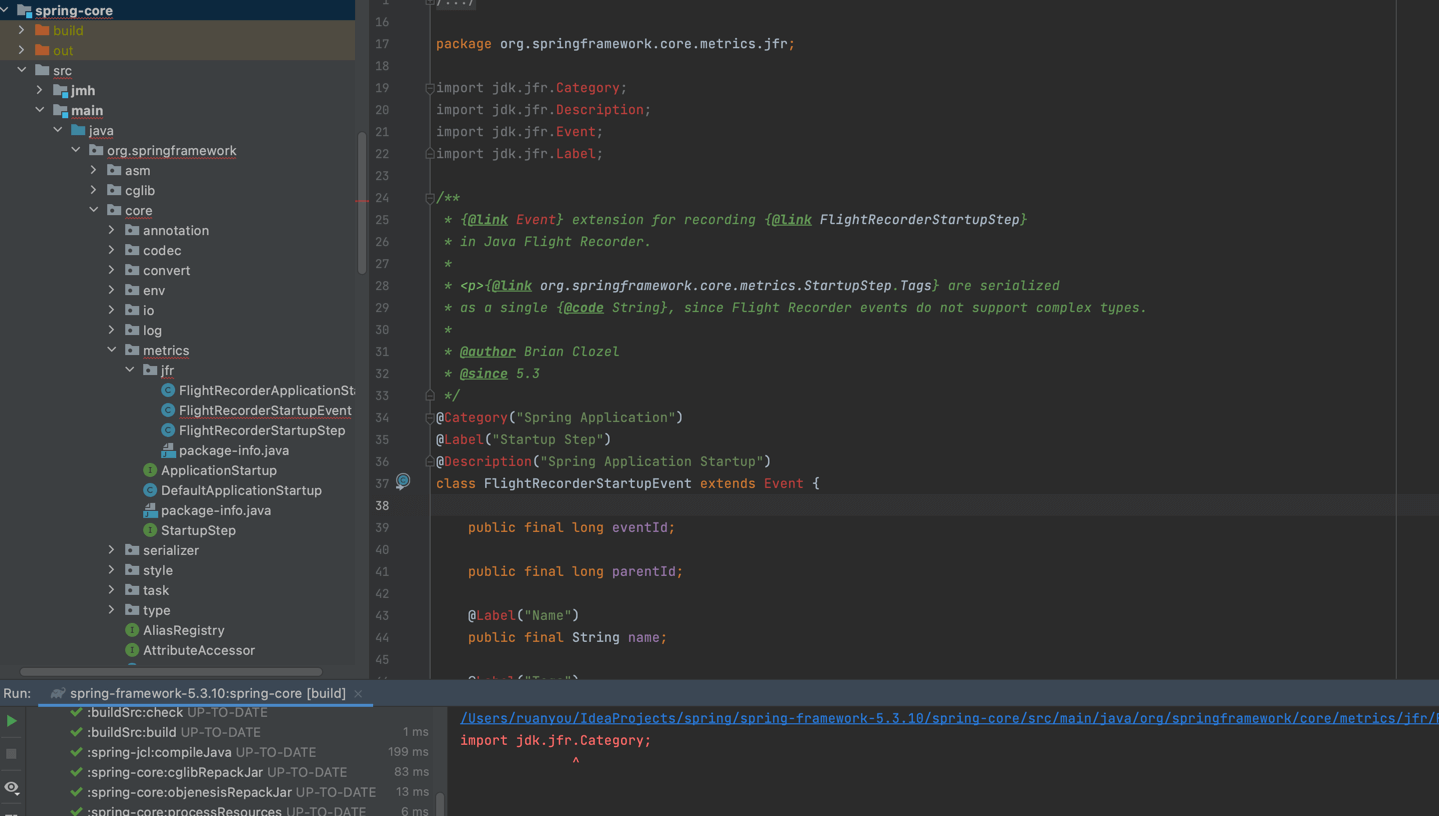Click the interface icon of AttributeAccessor
The width and height of the screenshot is (1439, 816).
[x=132, y=650]
